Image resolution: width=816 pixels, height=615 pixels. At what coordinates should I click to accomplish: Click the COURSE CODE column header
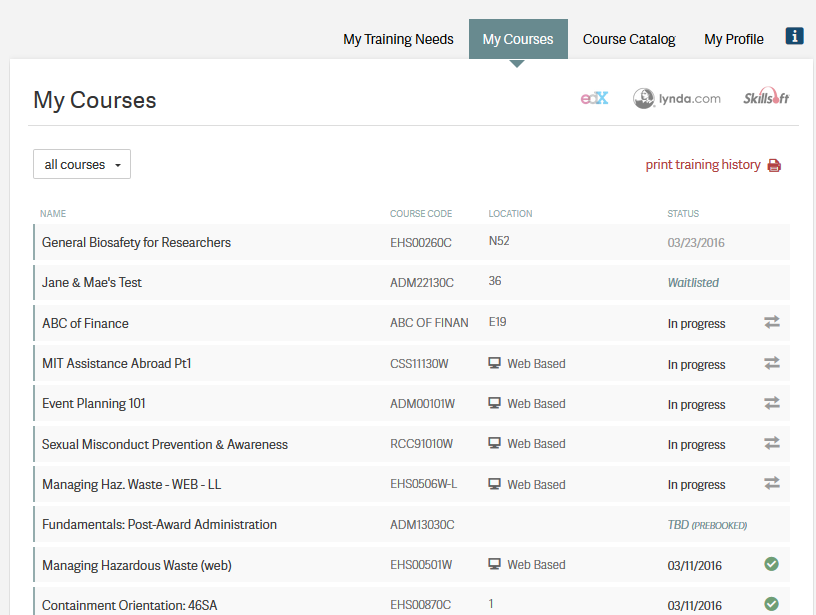421,213
